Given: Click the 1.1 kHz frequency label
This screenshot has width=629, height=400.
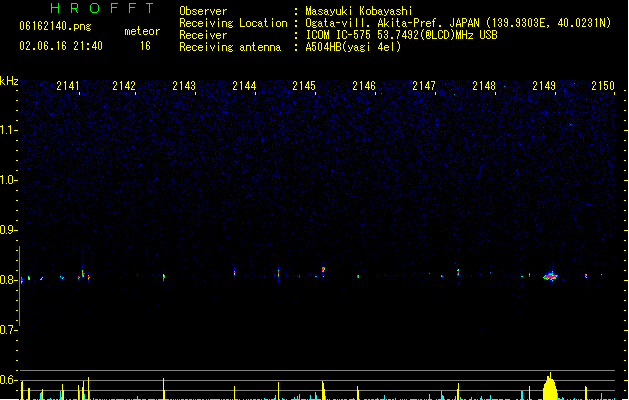Looking at the screenshot, I should [7, 130].
